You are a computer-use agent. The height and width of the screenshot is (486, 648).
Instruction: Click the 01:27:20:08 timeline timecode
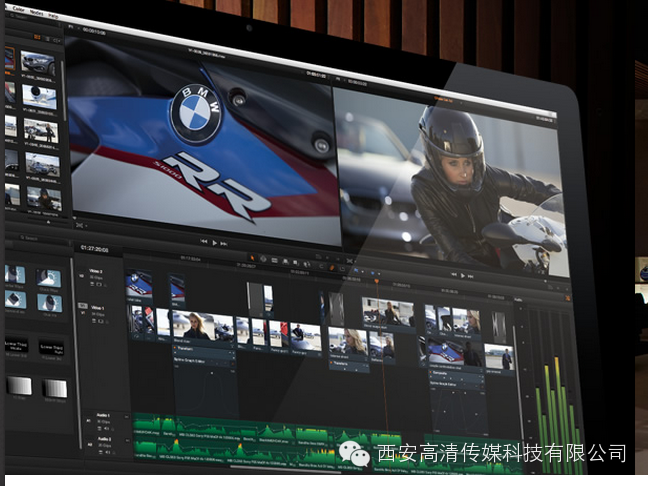coord(95,249)
